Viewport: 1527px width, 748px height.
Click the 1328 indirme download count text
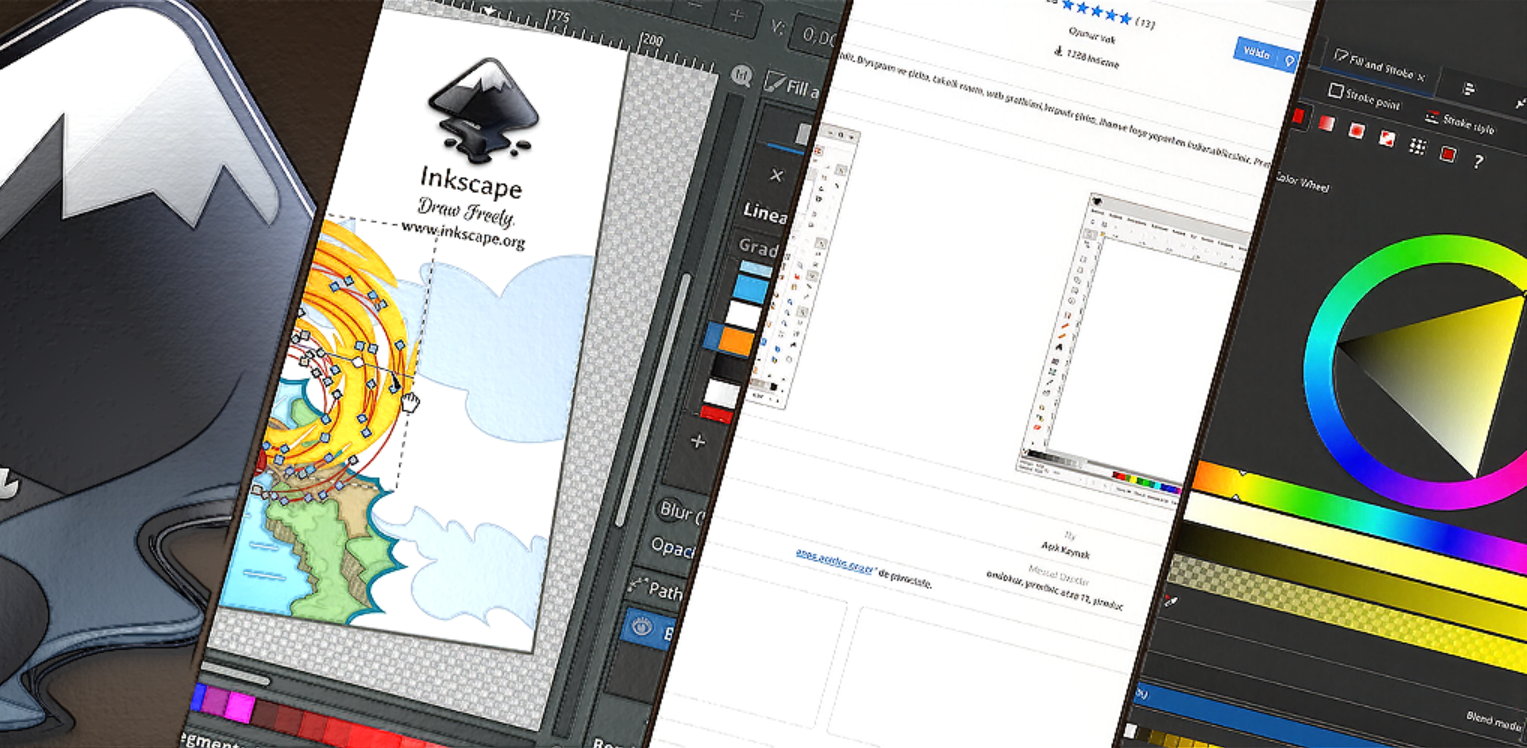click(x=1092, y=59)
